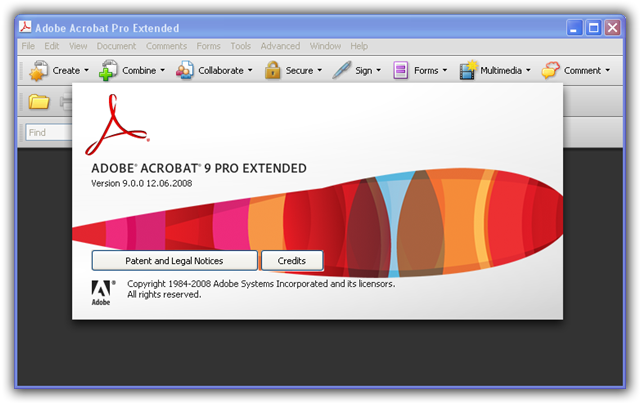Image resolution: width=640 pixels, height=403 pixels.
Task: Click the purple Forms icon
Action: tap(400, 70)
